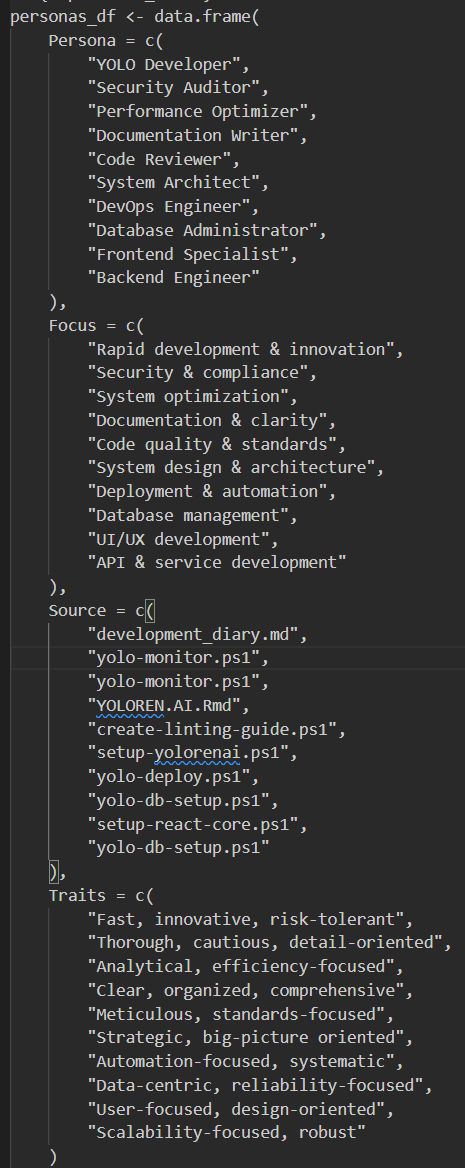Place cursor on personas_df data.frame line

click(x=135, y=16)
